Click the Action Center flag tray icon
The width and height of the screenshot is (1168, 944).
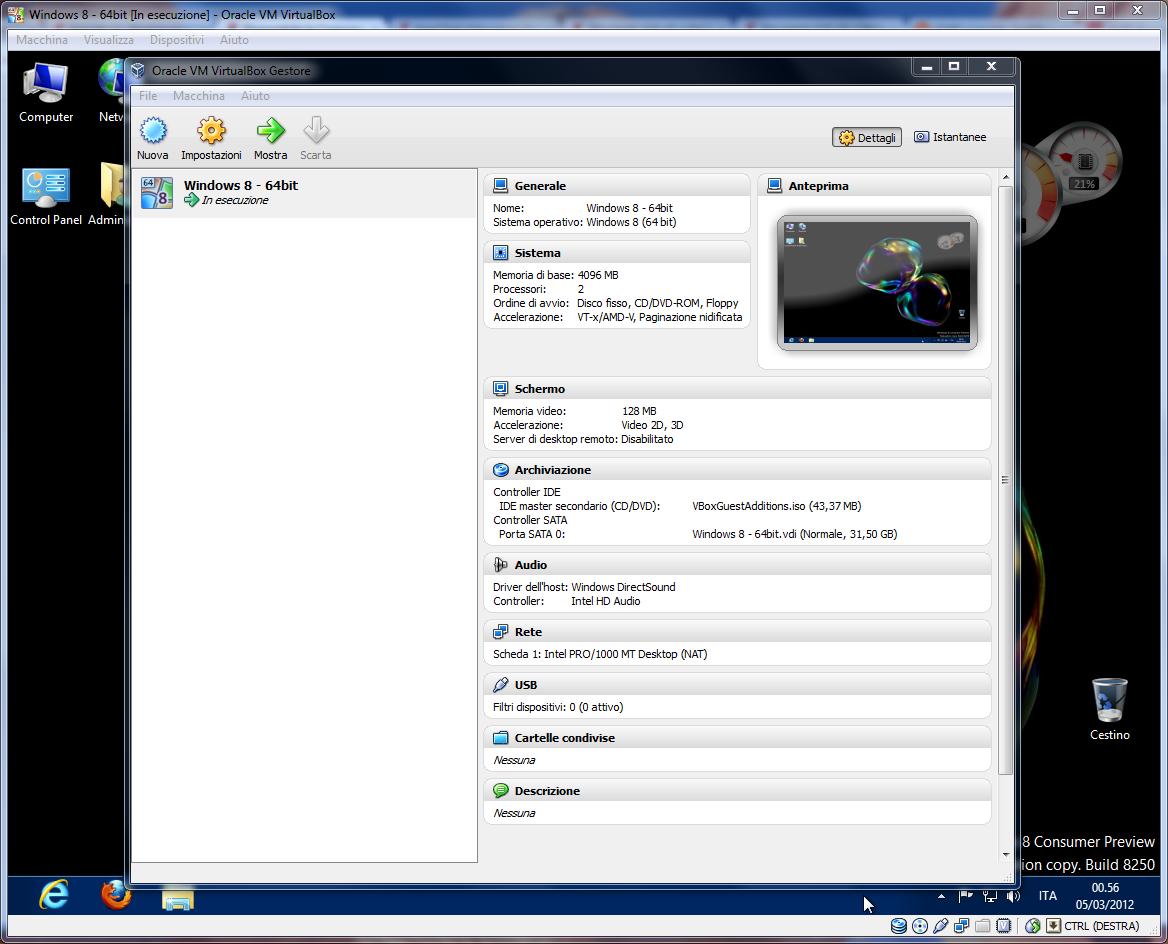(x=965, y=896)
